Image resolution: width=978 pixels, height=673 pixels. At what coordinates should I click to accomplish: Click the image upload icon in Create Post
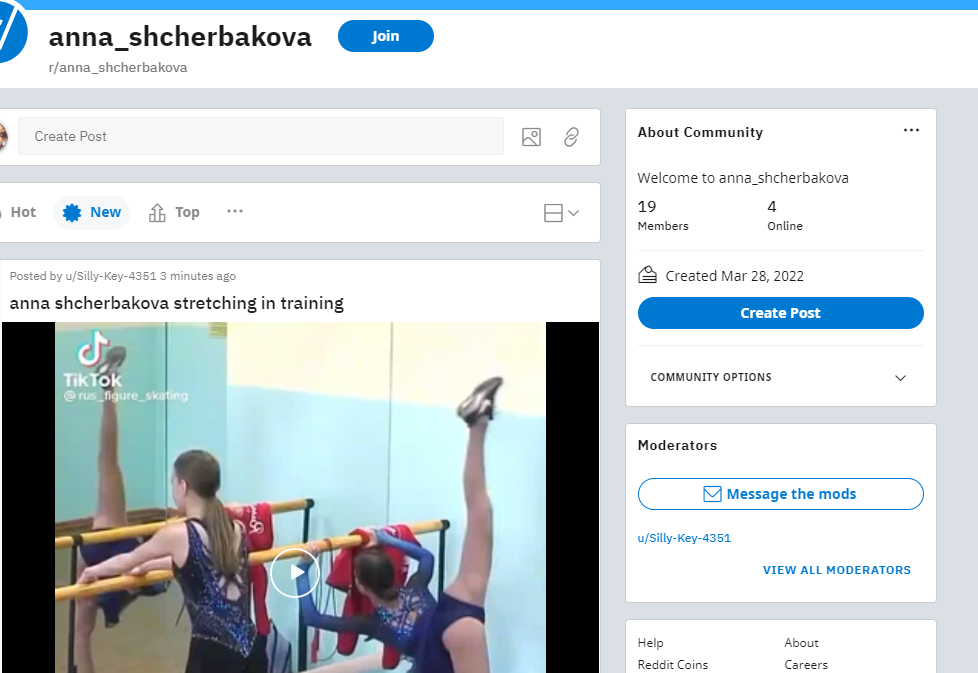coord(531,137)
